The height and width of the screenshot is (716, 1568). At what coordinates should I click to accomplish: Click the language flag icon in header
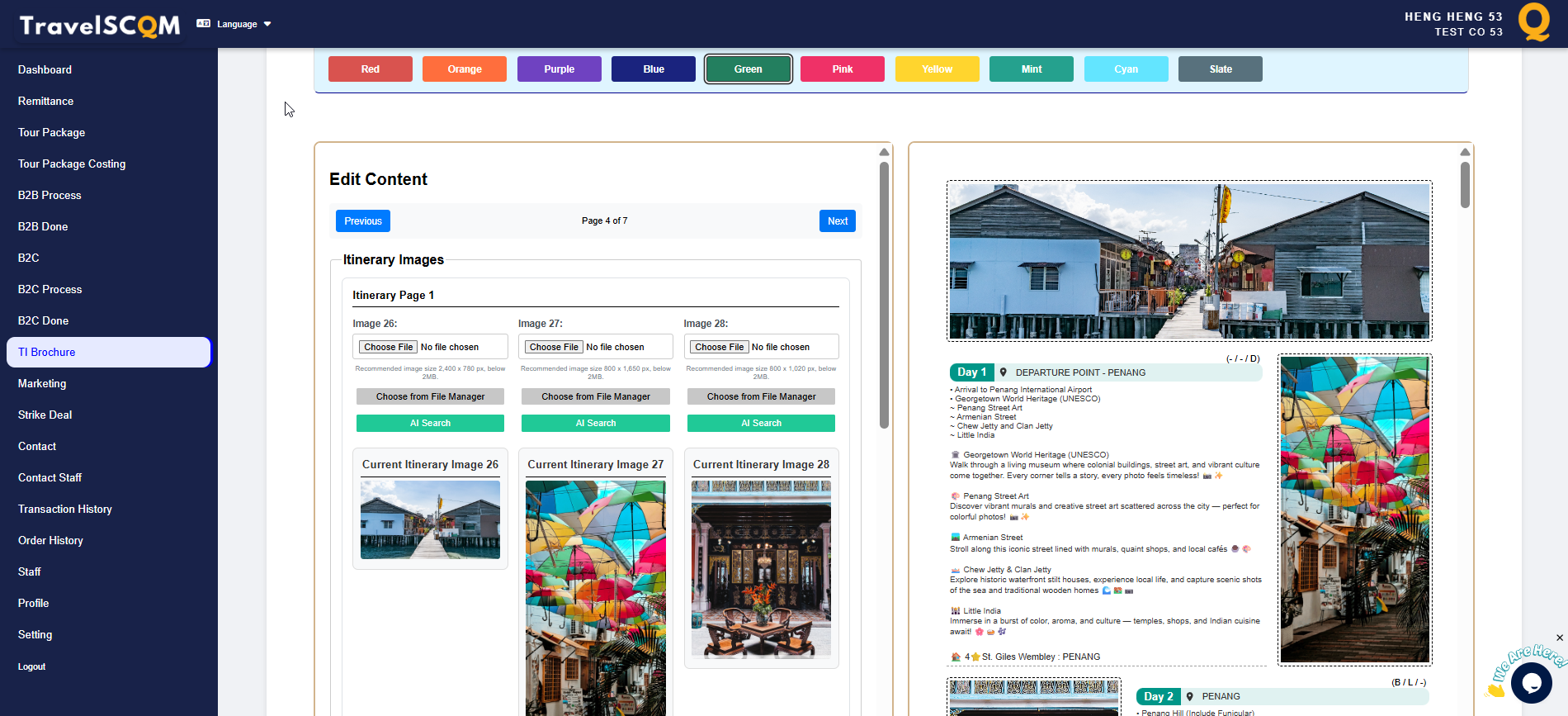click(203, 24)
